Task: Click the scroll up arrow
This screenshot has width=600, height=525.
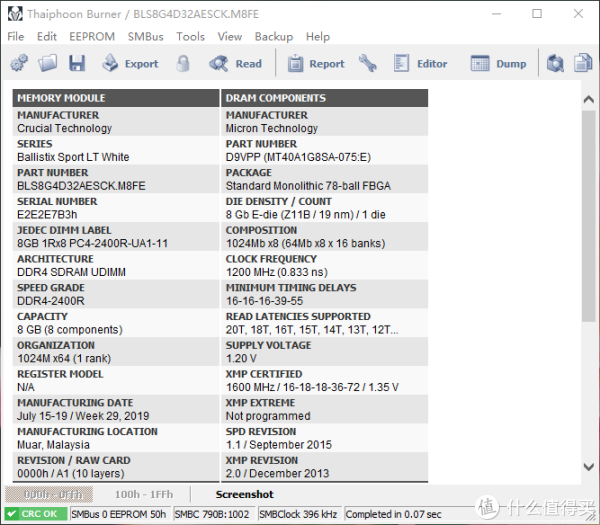Action: [x=589, y=100]
